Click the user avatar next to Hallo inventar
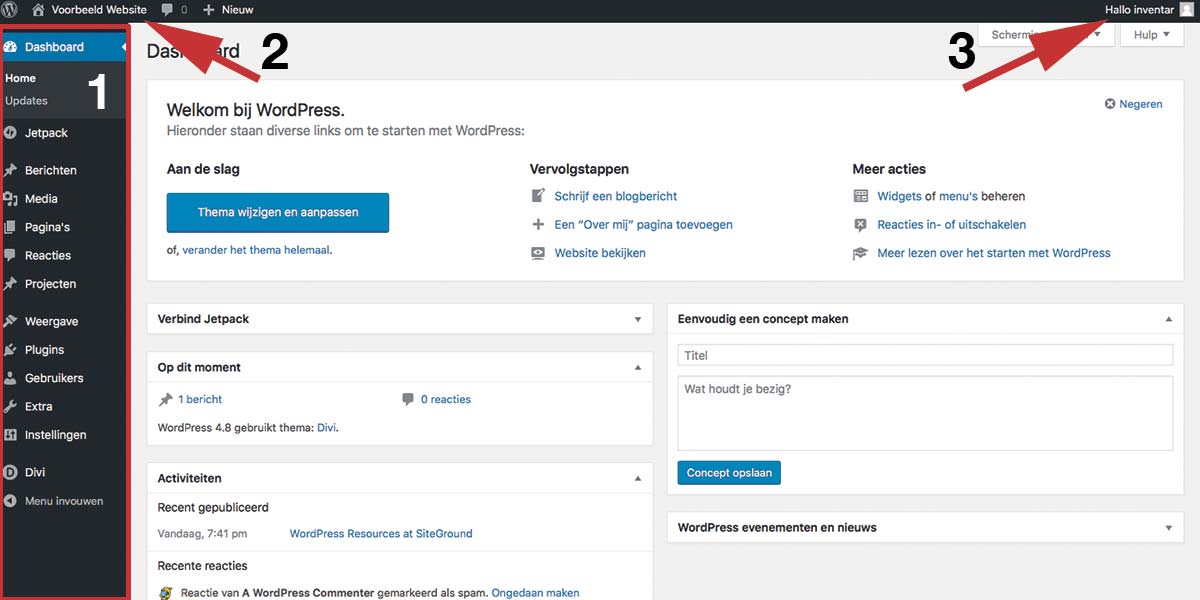The width and height of the screenshot is (1200, 600). tap(1186, 9)
